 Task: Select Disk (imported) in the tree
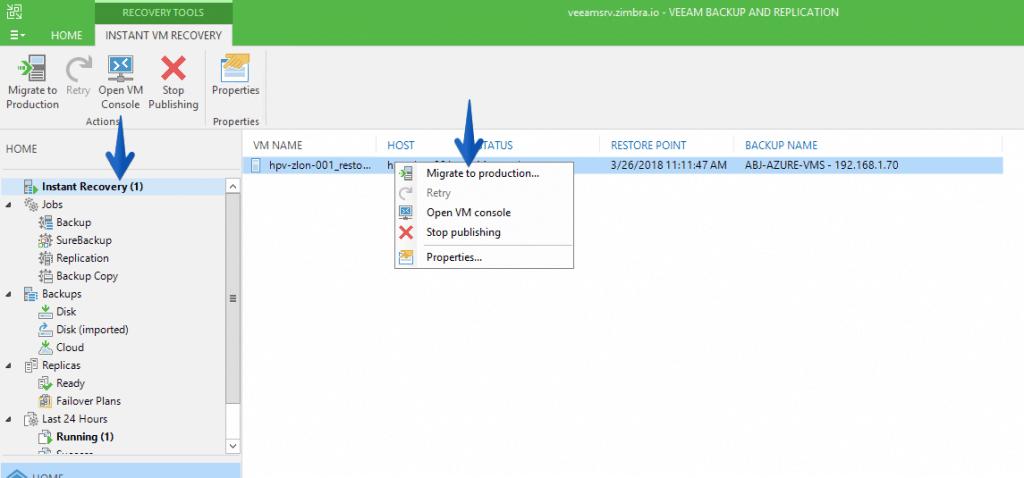tap(92, 330)
